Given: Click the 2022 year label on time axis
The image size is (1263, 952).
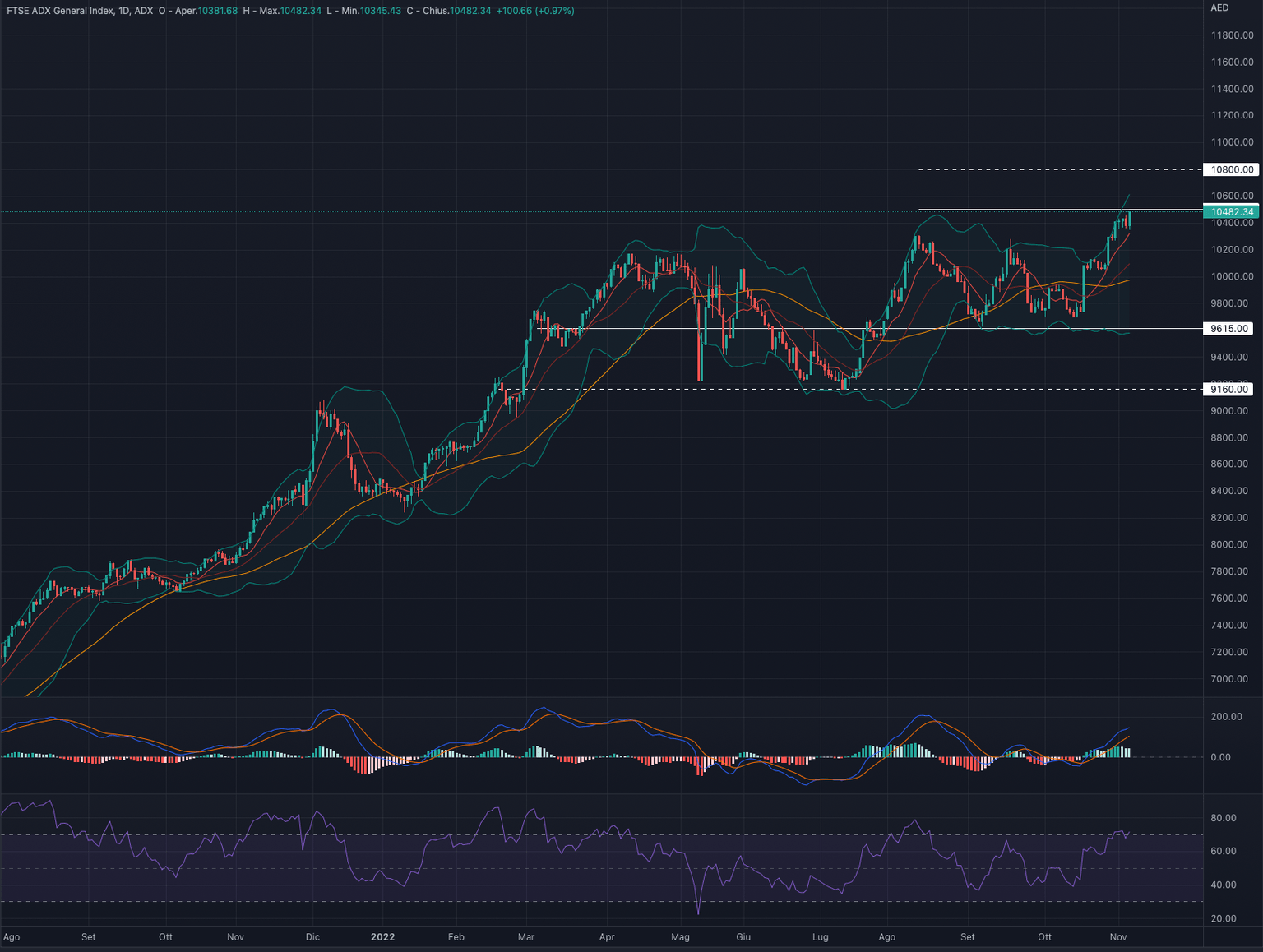Looking at the screenshot, I should pos(383,936).
